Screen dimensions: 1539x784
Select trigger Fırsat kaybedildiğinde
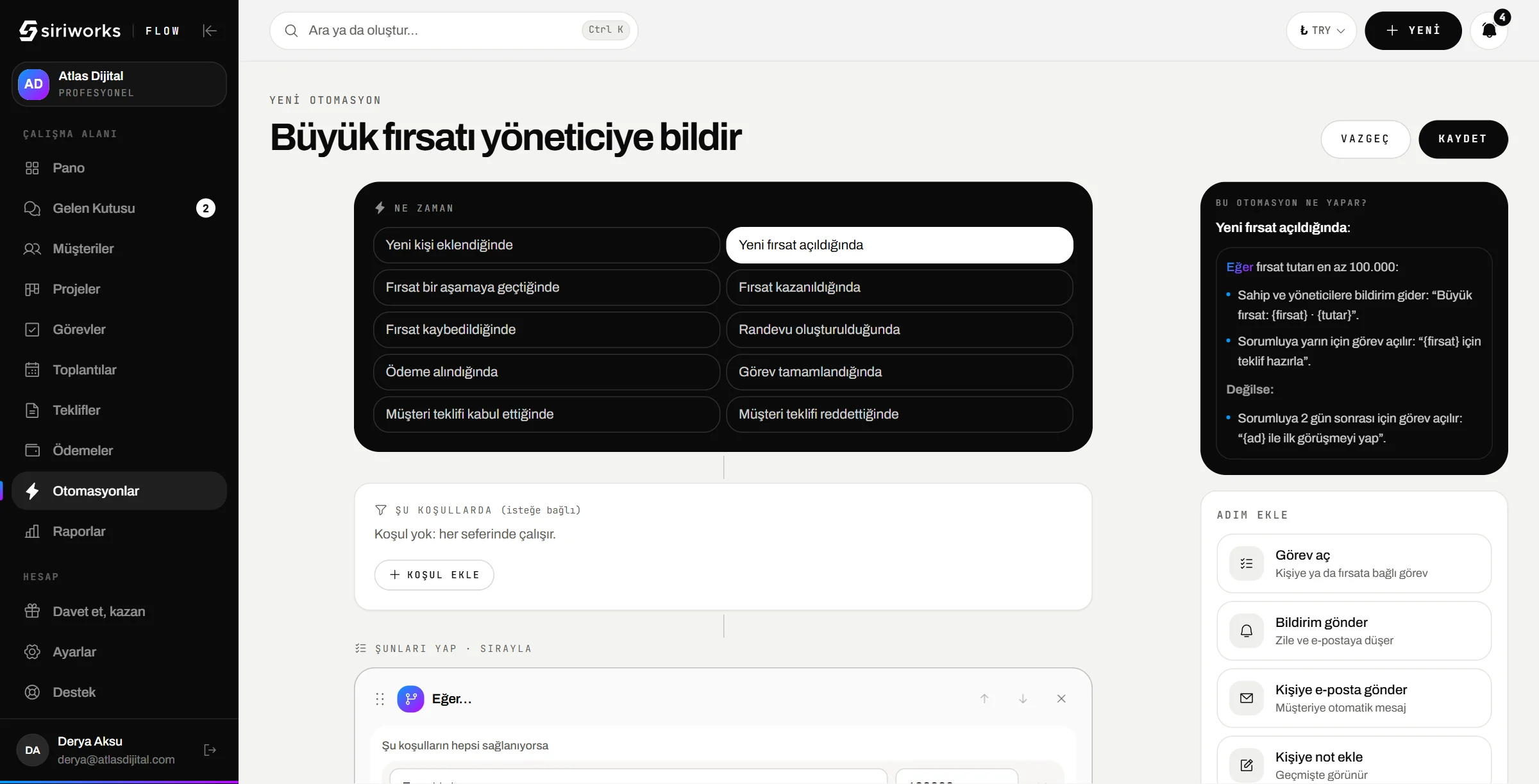point(546,329)
